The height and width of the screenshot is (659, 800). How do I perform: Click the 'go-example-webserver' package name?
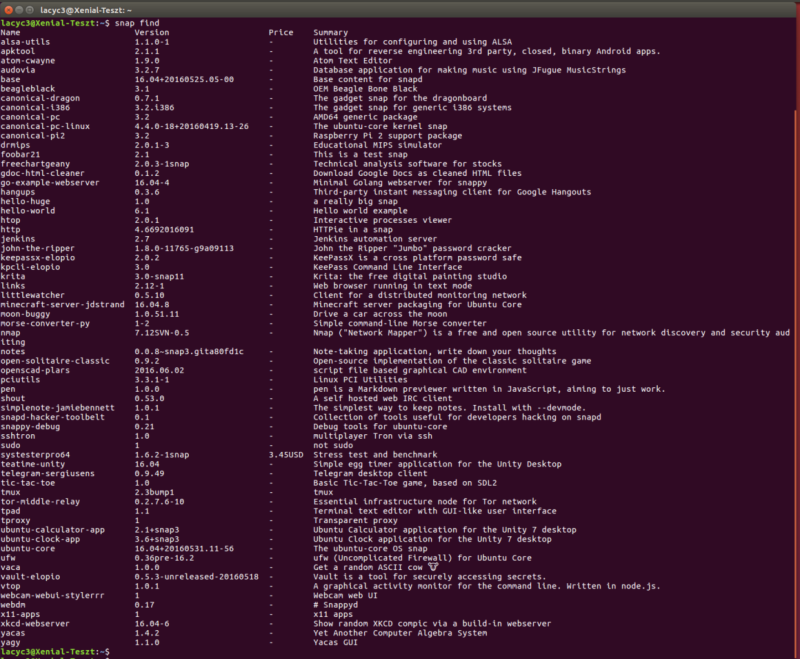click(x=50, y=183)
